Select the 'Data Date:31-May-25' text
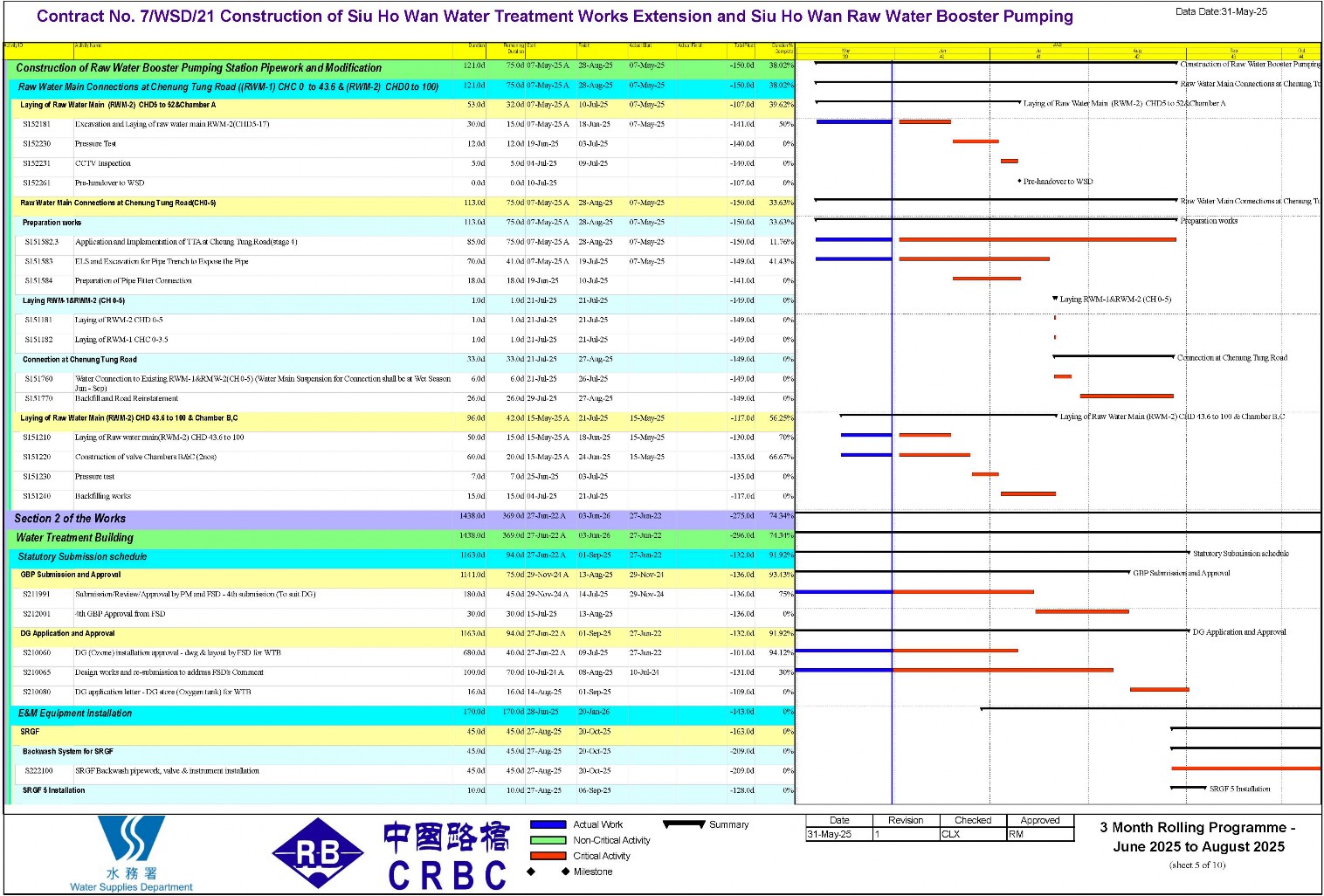The height and width of the screenshot is (896, 1324). tap(1221, 11)
